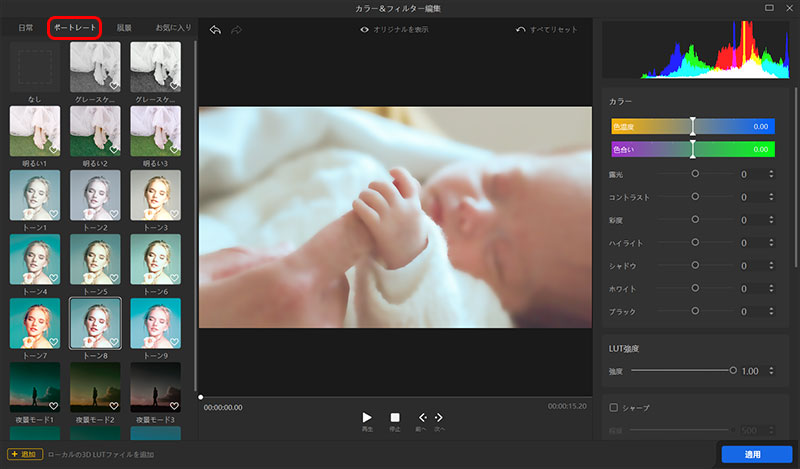Viewport: 800px width, 469px height.
Task: Click the ハイライト value stepper arrows
Action: click(x=771, y=242)
